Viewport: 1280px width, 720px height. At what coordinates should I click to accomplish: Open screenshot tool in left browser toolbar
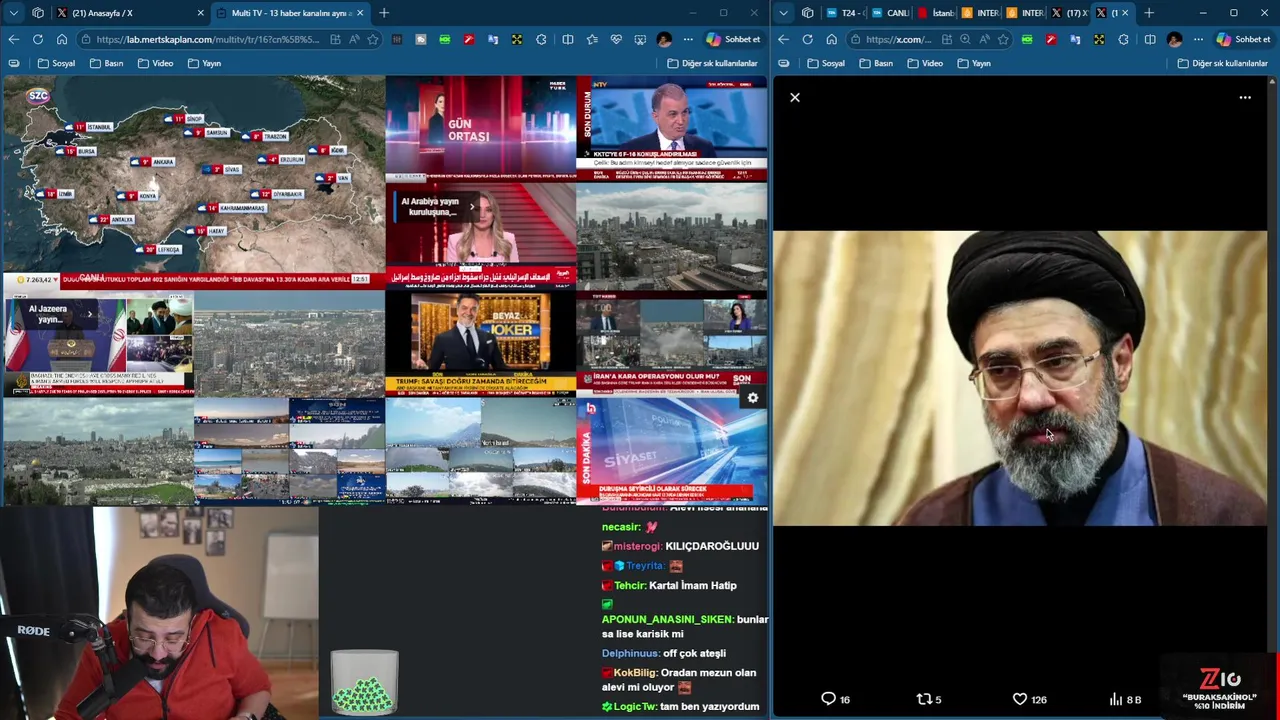[640, 39]
